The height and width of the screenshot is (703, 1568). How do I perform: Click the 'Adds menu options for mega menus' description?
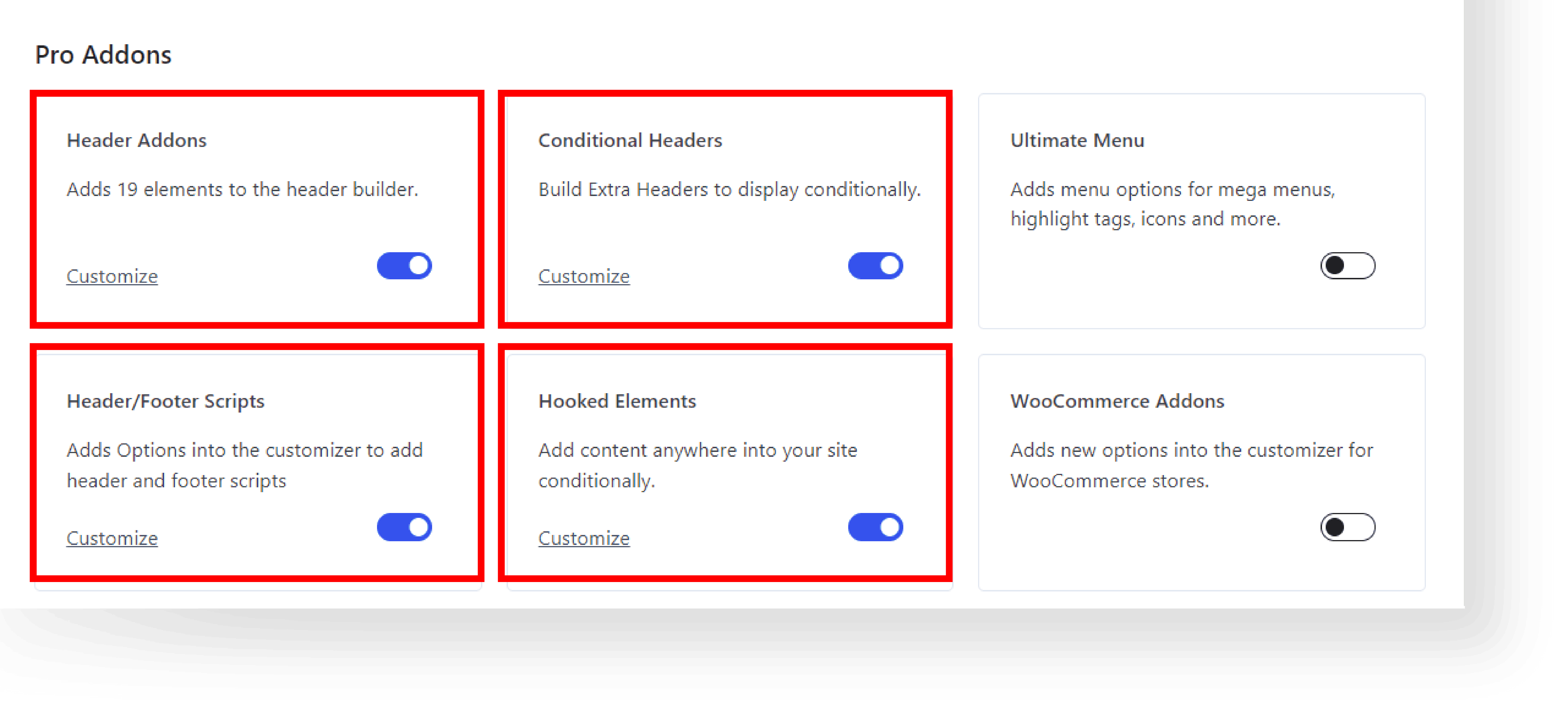1172,205
